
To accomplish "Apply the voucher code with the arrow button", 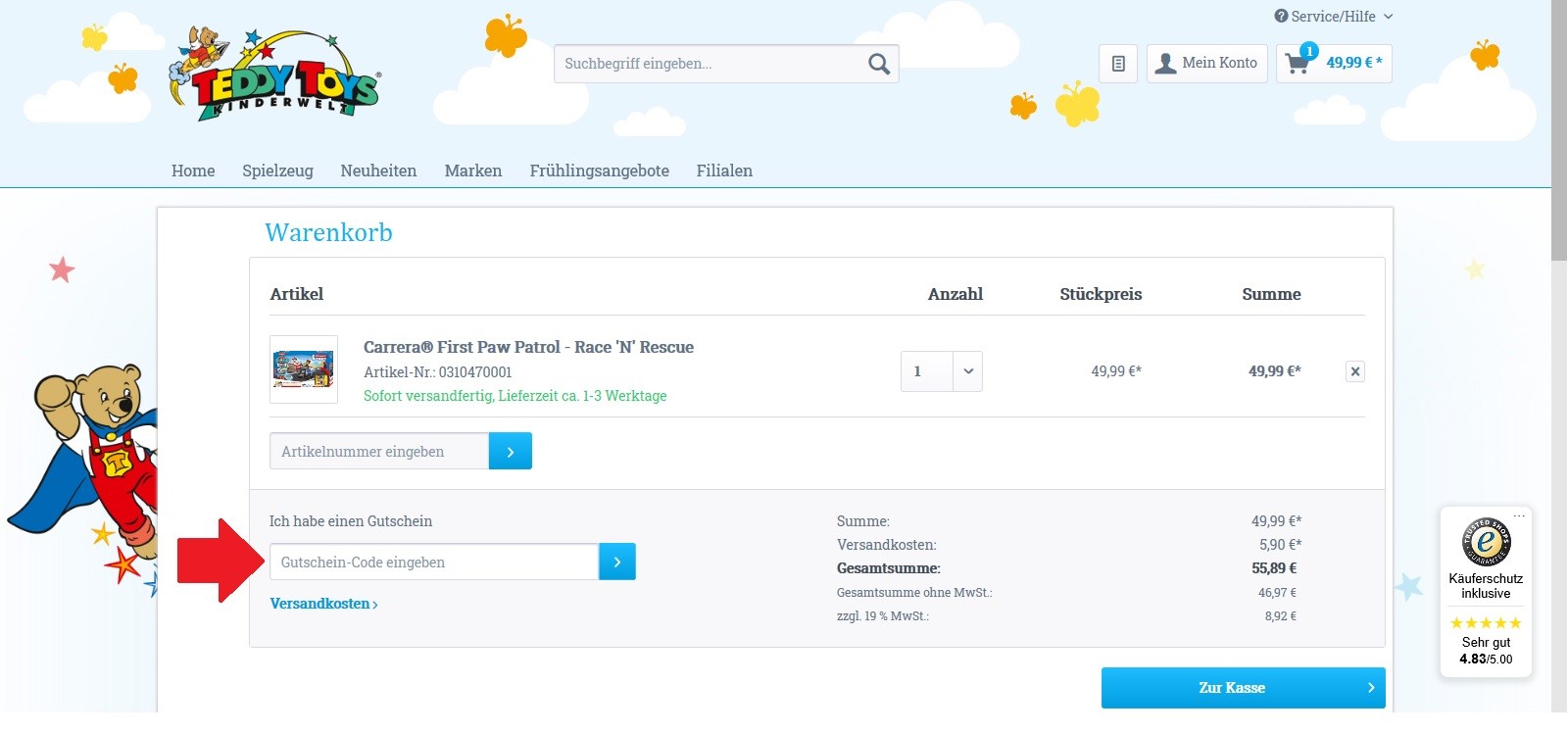I will click(x=617, y=562).
